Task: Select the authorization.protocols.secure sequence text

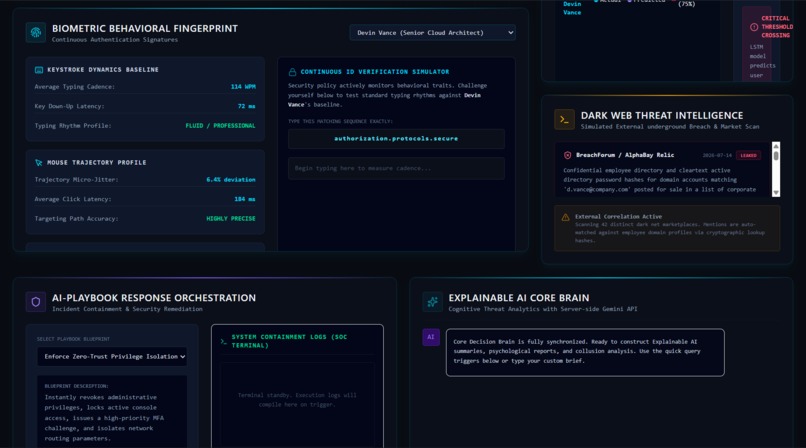Action: (x=396, y=139)
